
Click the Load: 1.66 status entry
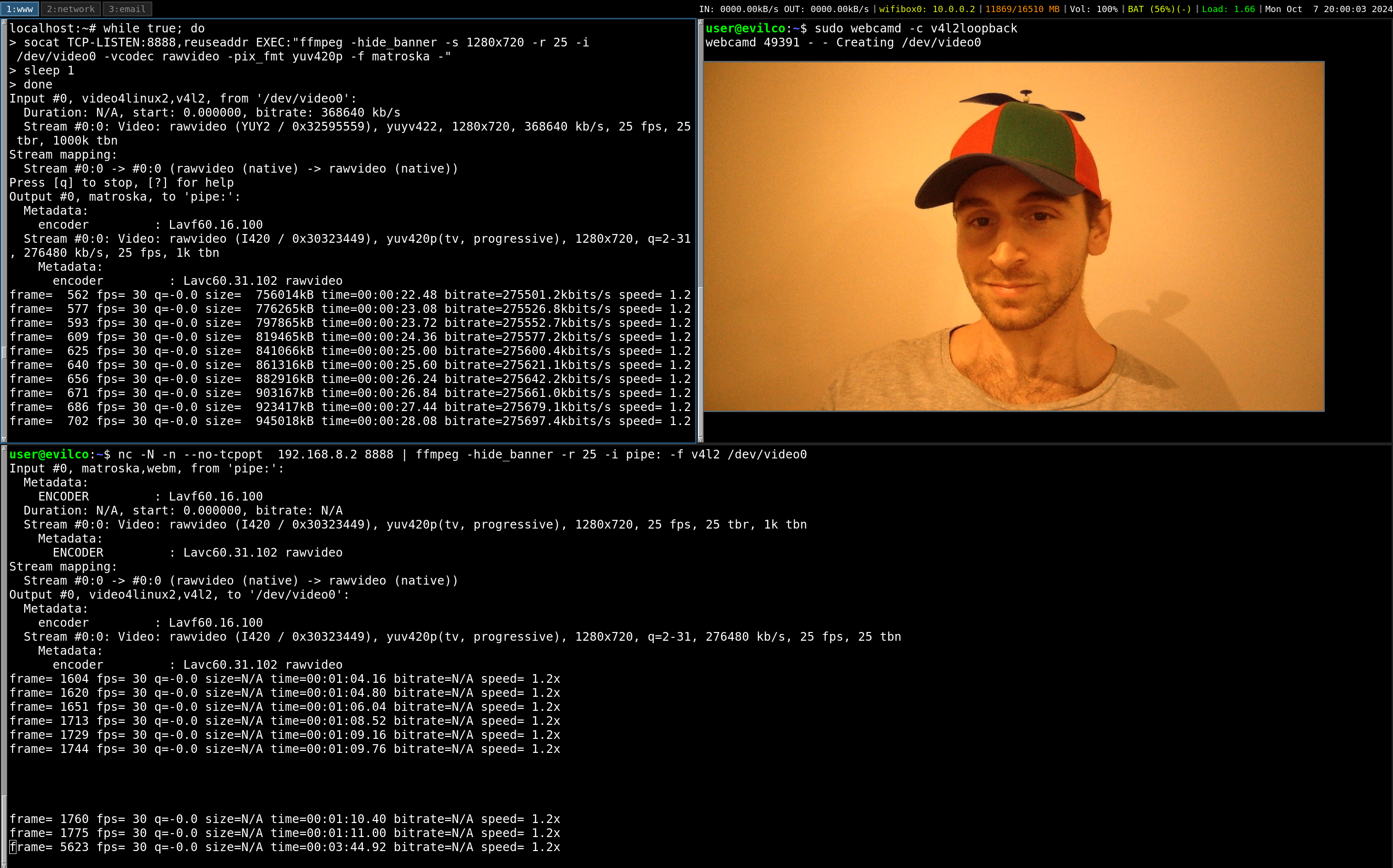pyautogui.click(x=1228, y=9)
